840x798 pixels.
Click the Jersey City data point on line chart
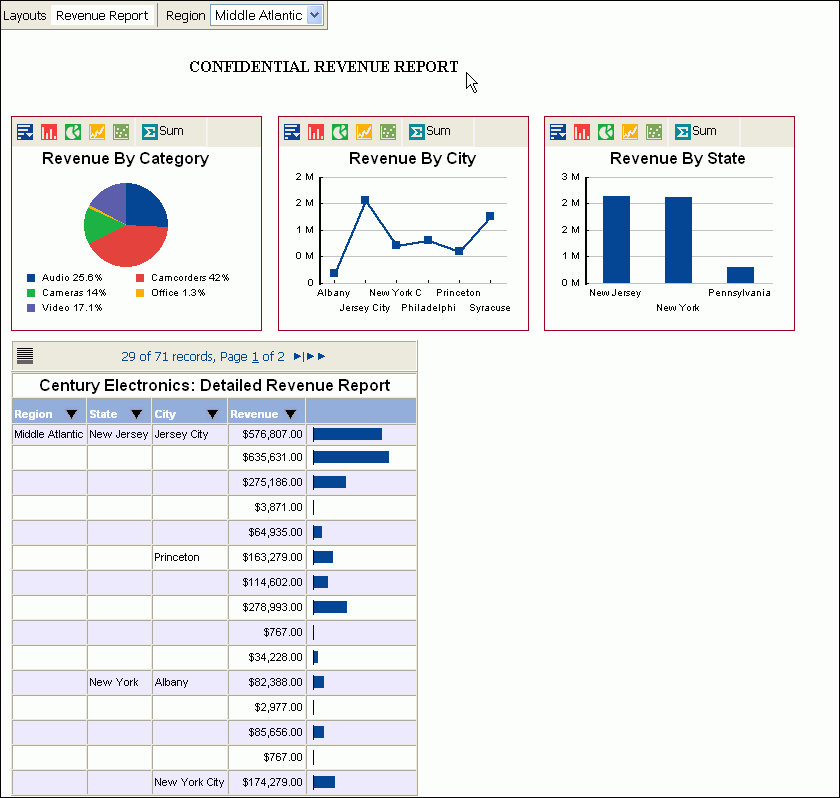click(365, 201)
